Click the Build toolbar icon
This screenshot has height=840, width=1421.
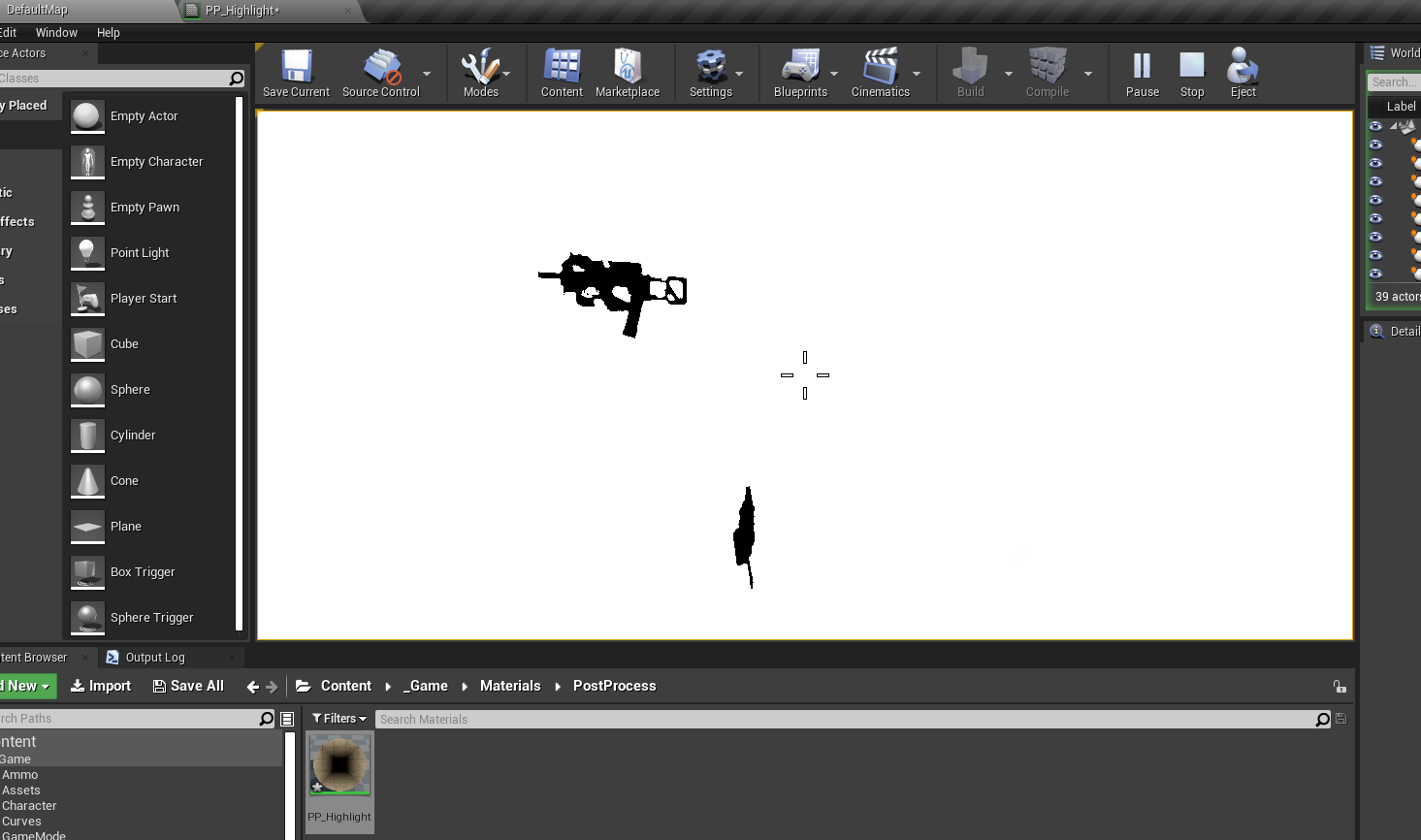coord(970,66)
